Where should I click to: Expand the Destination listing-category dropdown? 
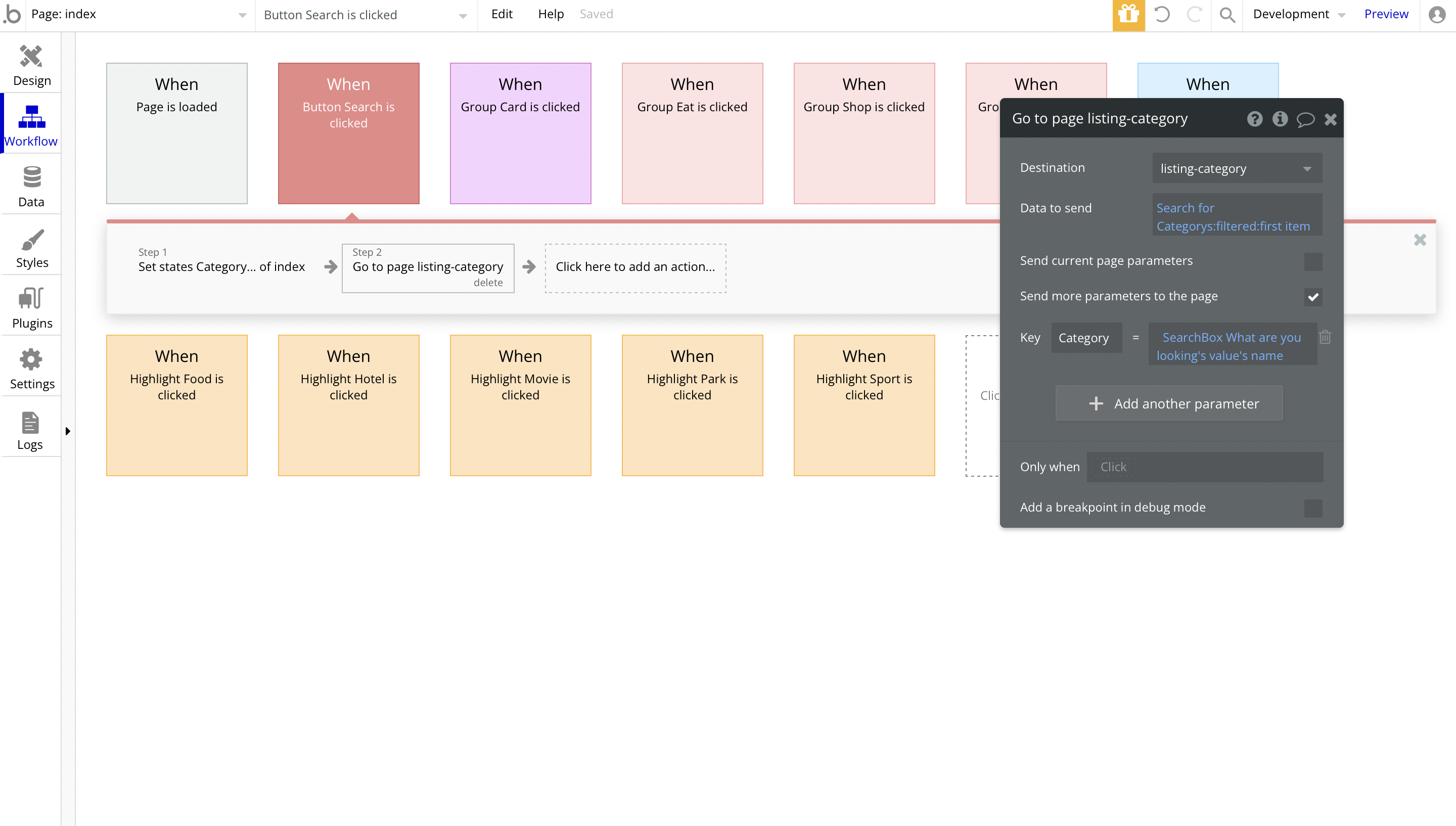tap(1237, 168)
